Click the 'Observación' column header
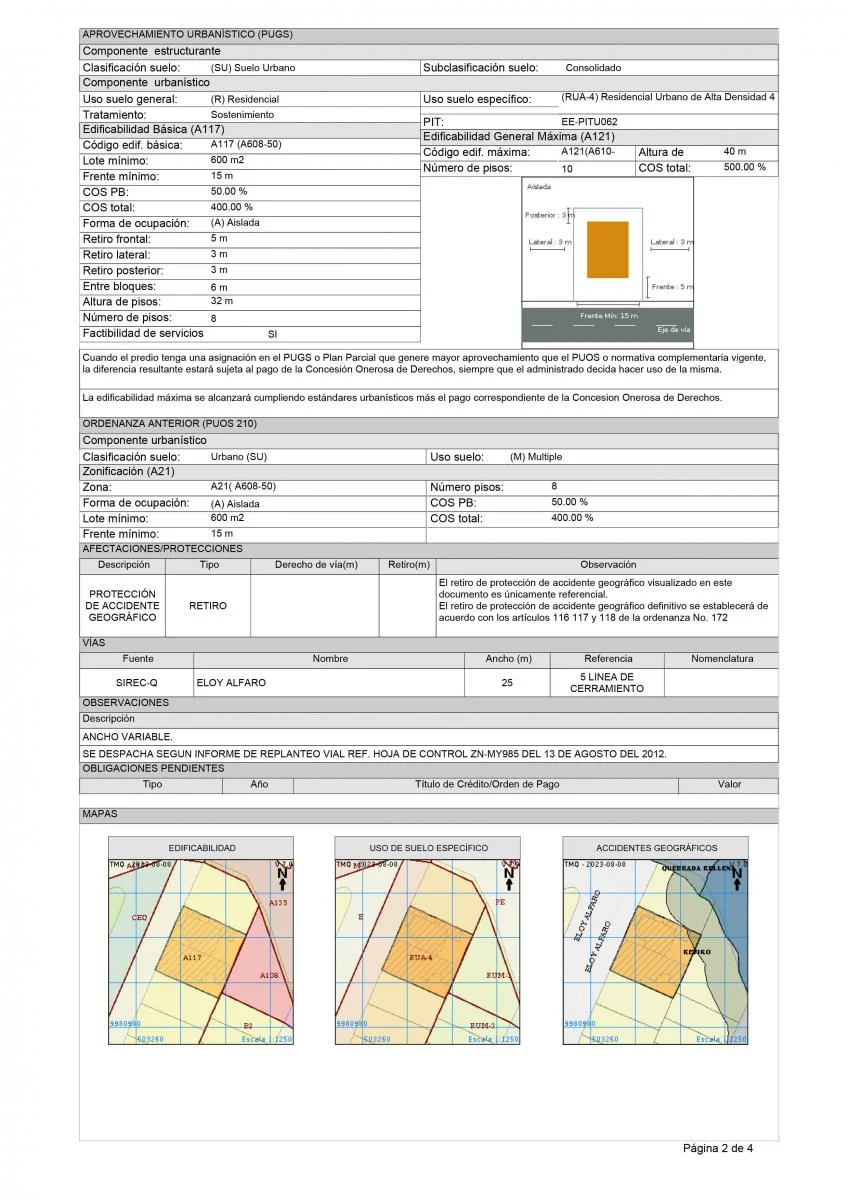The image size is (848, 1200). [x=608, y=565]
